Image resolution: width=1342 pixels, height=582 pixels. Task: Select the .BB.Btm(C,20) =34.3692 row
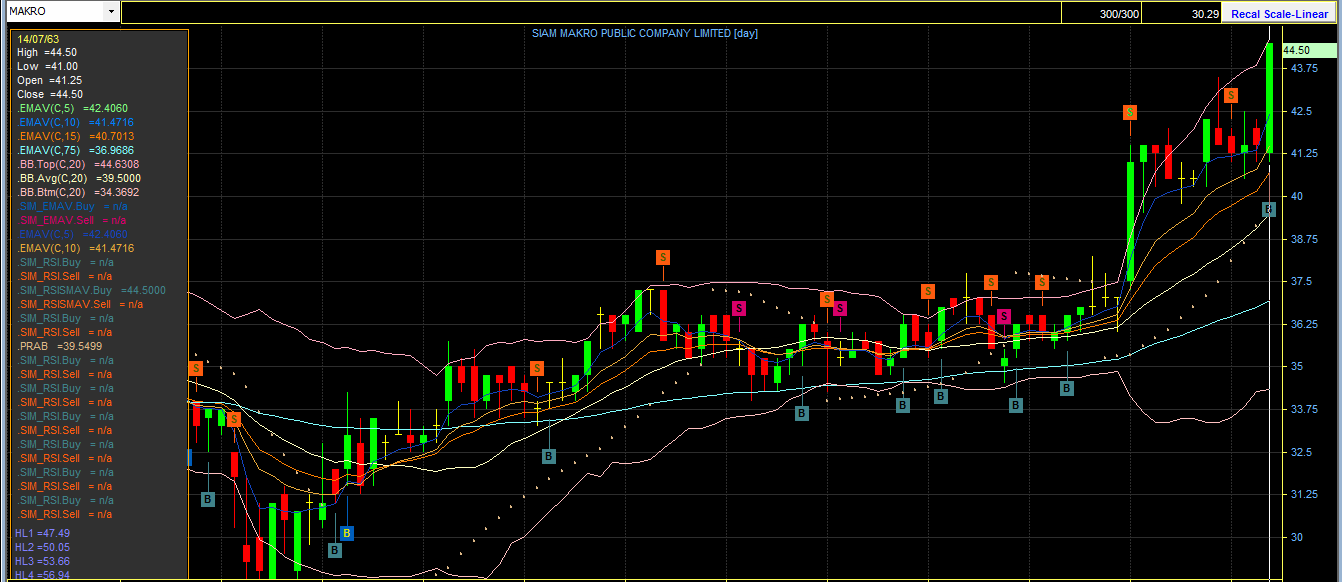[x=78, y=192]
